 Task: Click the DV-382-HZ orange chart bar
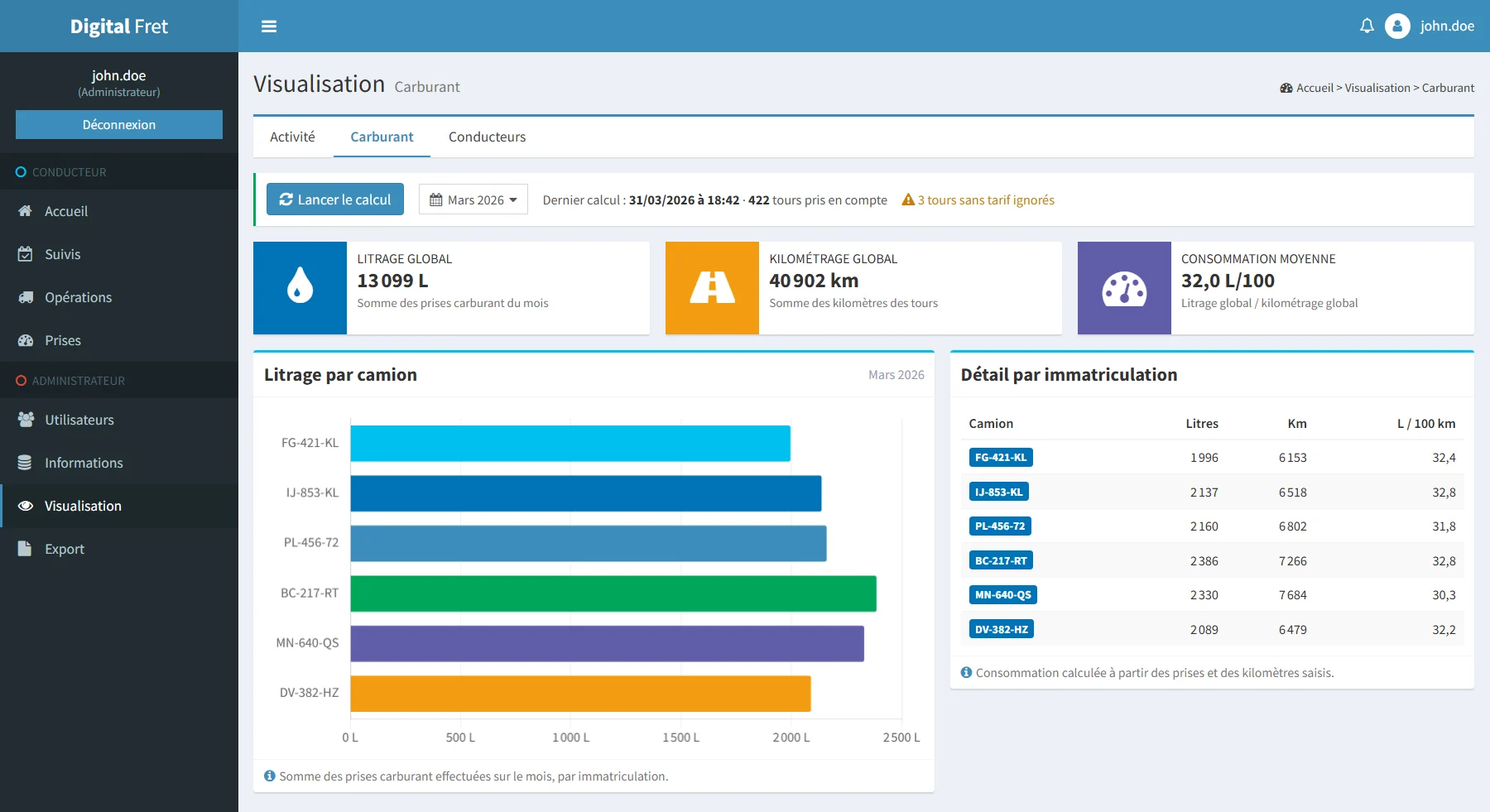(x=580, y=694)
